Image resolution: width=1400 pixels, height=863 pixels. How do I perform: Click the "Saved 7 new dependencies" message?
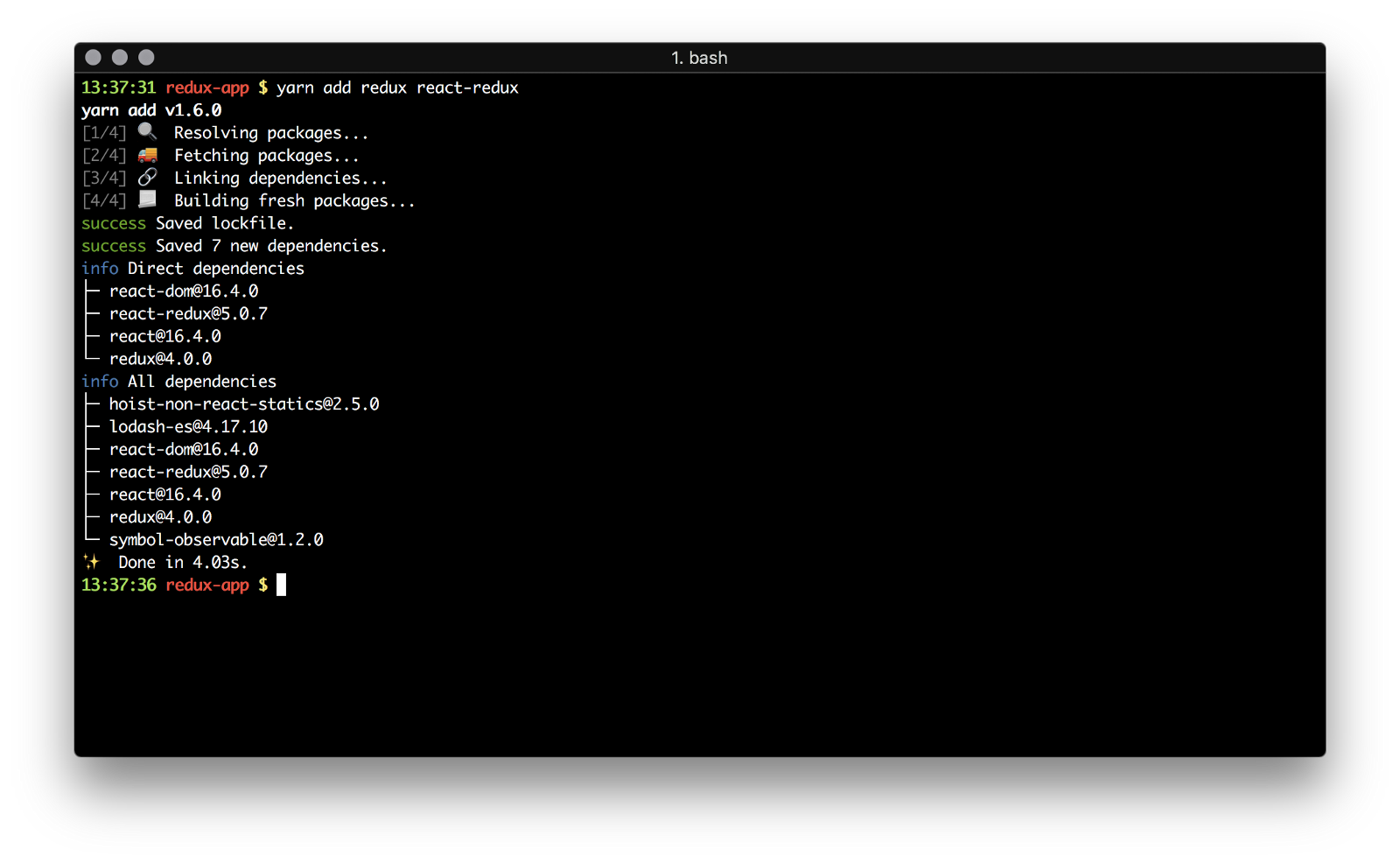coord(270,246)
